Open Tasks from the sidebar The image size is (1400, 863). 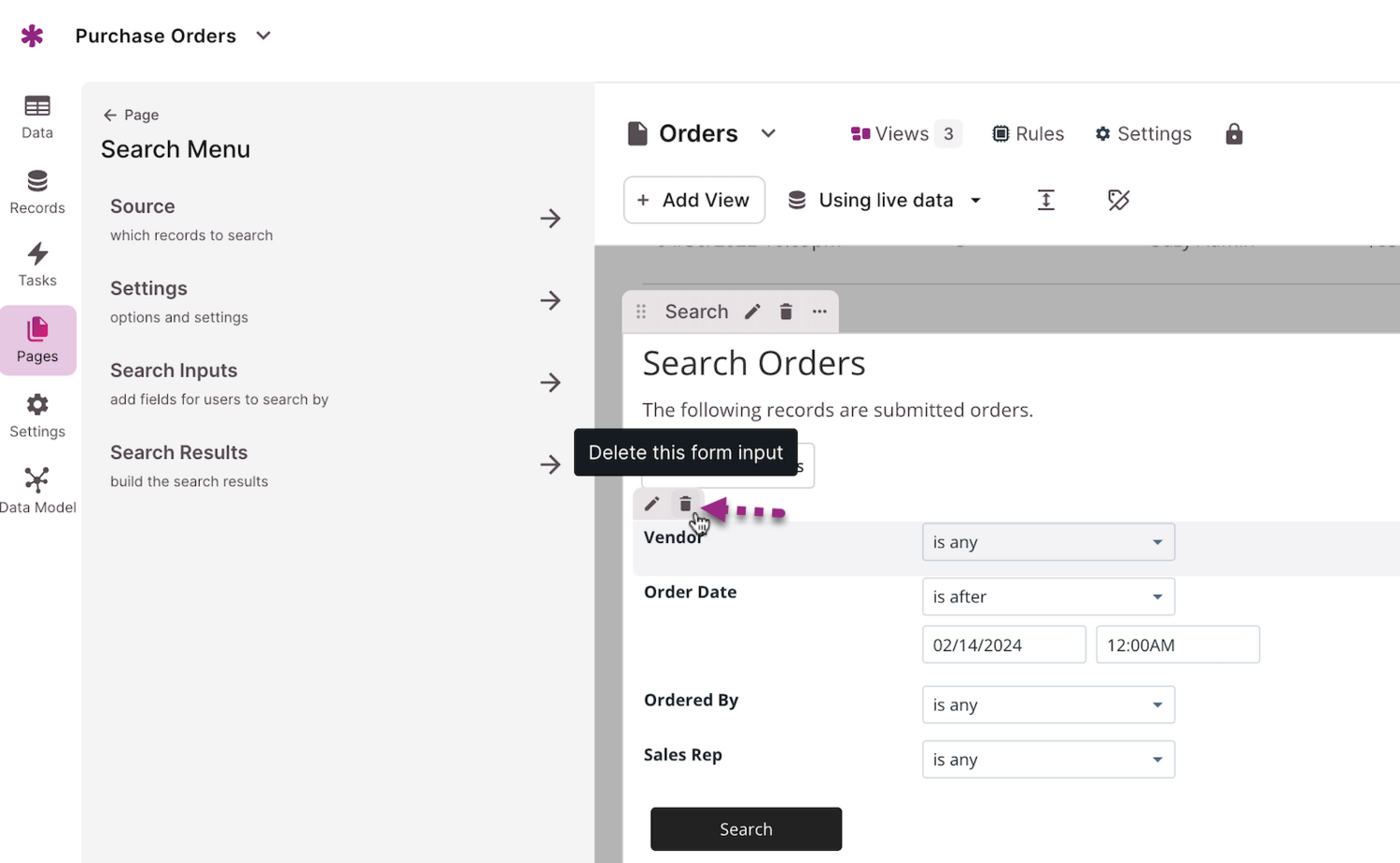(37, 265)
